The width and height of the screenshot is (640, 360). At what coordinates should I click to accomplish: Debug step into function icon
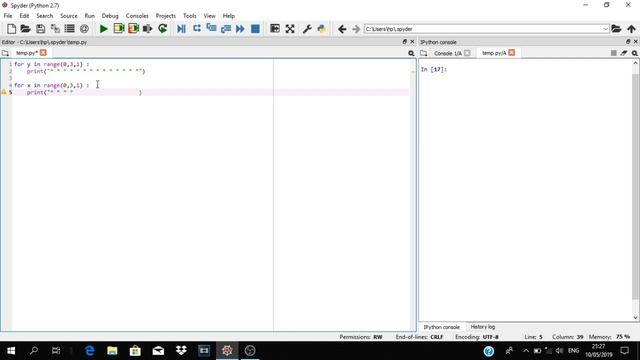(x=211, y=29)
